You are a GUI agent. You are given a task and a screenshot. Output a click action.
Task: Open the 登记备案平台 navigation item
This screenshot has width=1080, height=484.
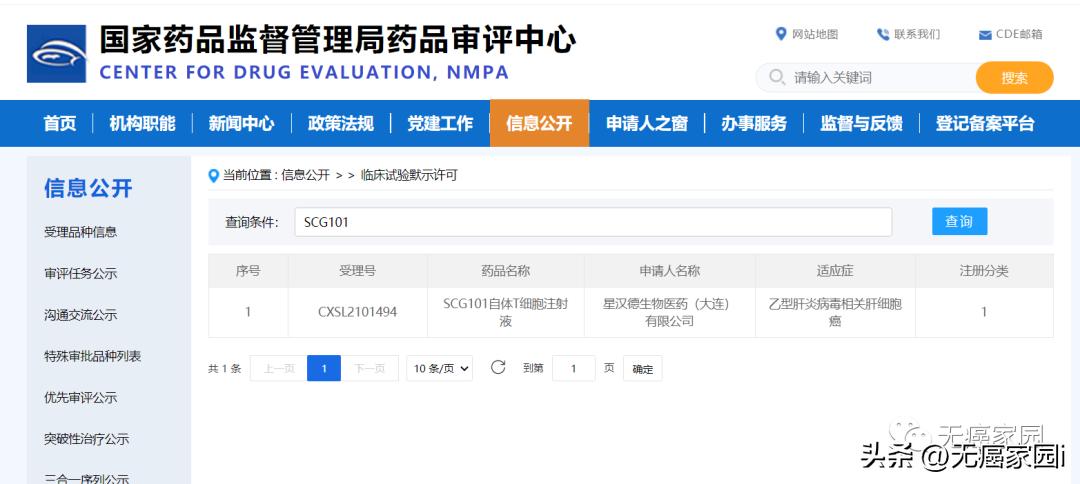[985, 124]
